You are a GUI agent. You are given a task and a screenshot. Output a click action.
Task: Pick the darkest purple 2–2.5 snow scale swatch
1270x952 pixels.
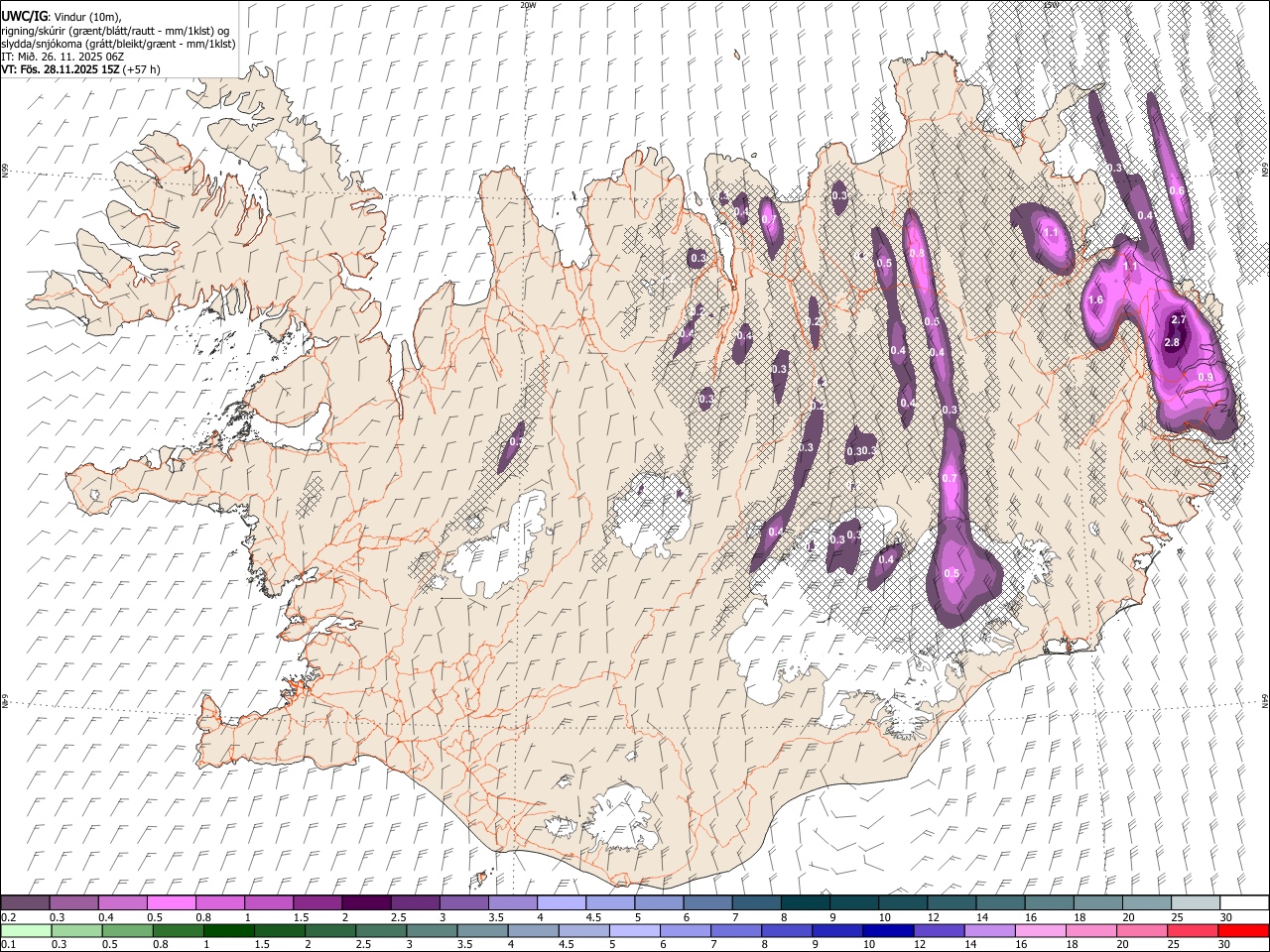(x=366, y=902)
